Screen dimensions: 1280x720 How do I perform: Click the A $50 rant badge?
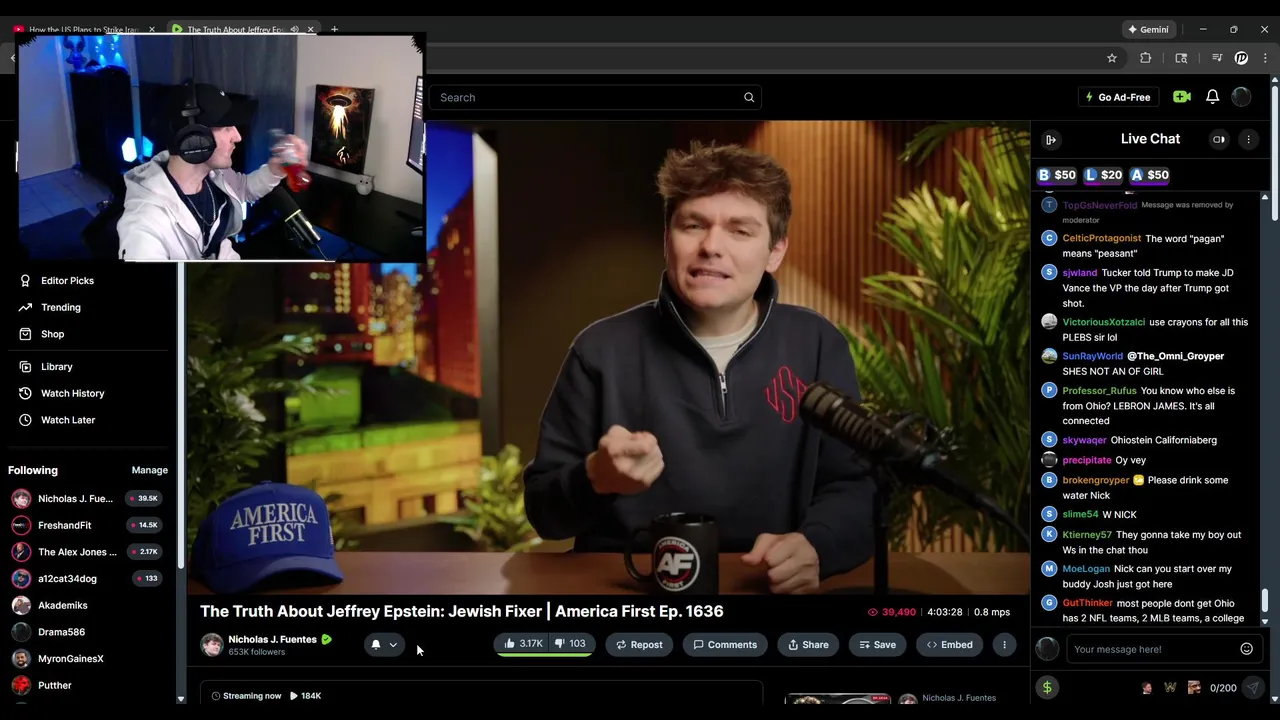coord(1149,175)
